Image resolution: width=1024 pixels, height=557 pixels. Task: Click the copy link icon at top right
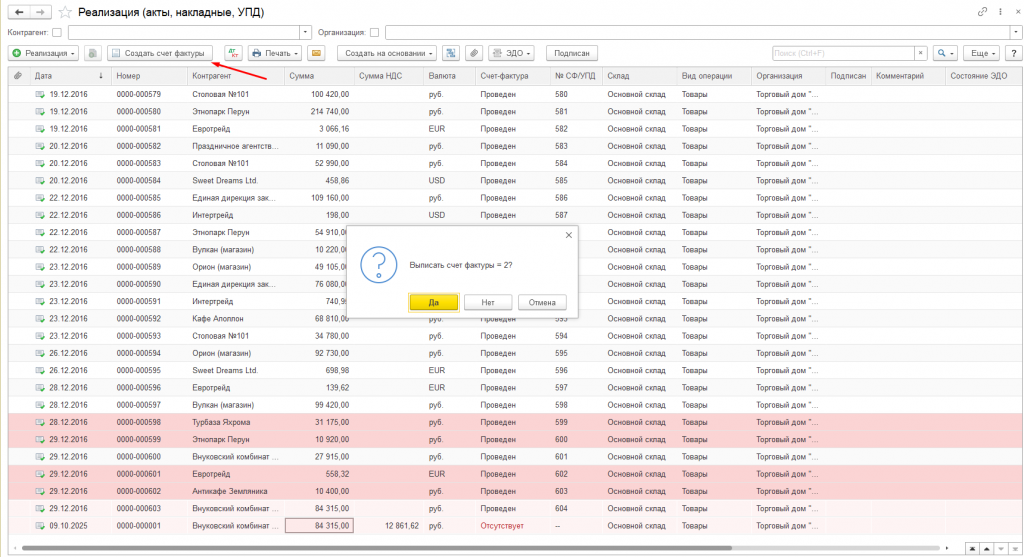coord(982,12)
